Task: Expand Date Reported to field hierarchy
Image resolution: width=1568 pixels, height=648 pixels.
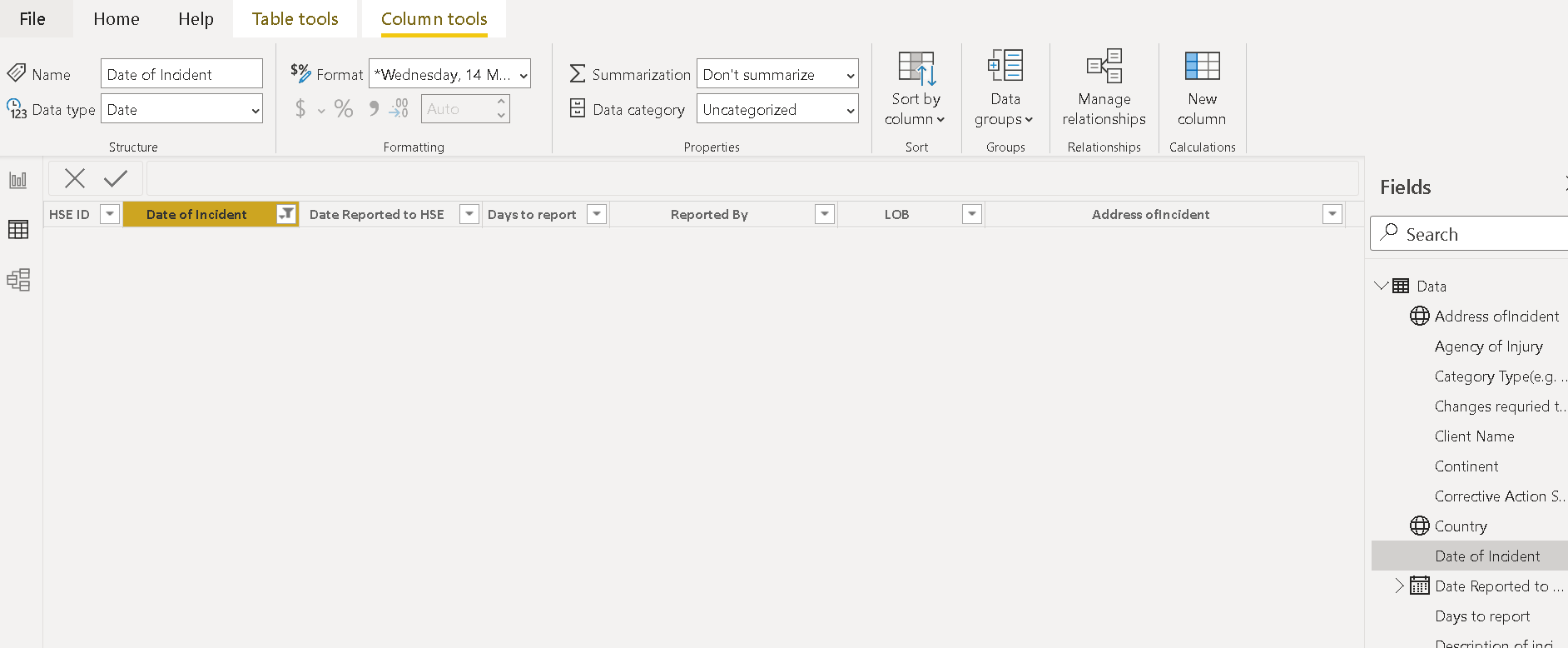Action: tap(1399, 586)
